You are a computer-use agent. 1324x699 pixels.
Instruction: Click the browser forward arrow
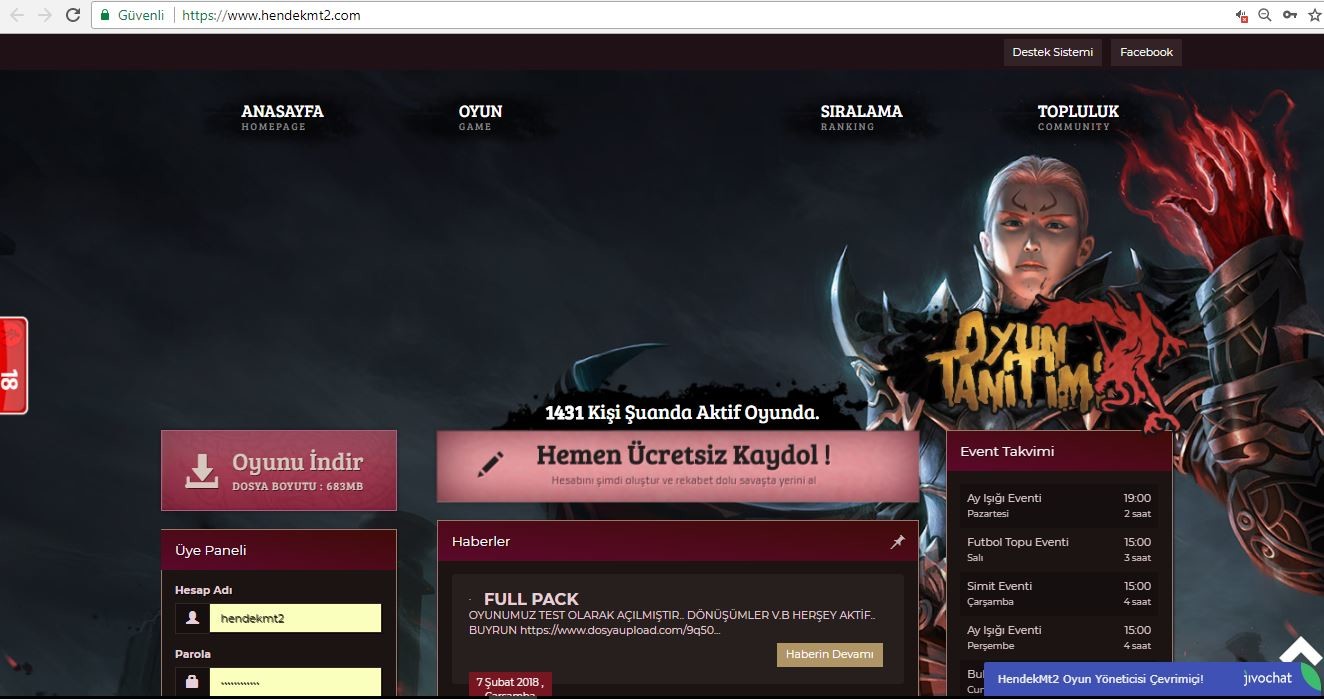(x=45, y=15)
